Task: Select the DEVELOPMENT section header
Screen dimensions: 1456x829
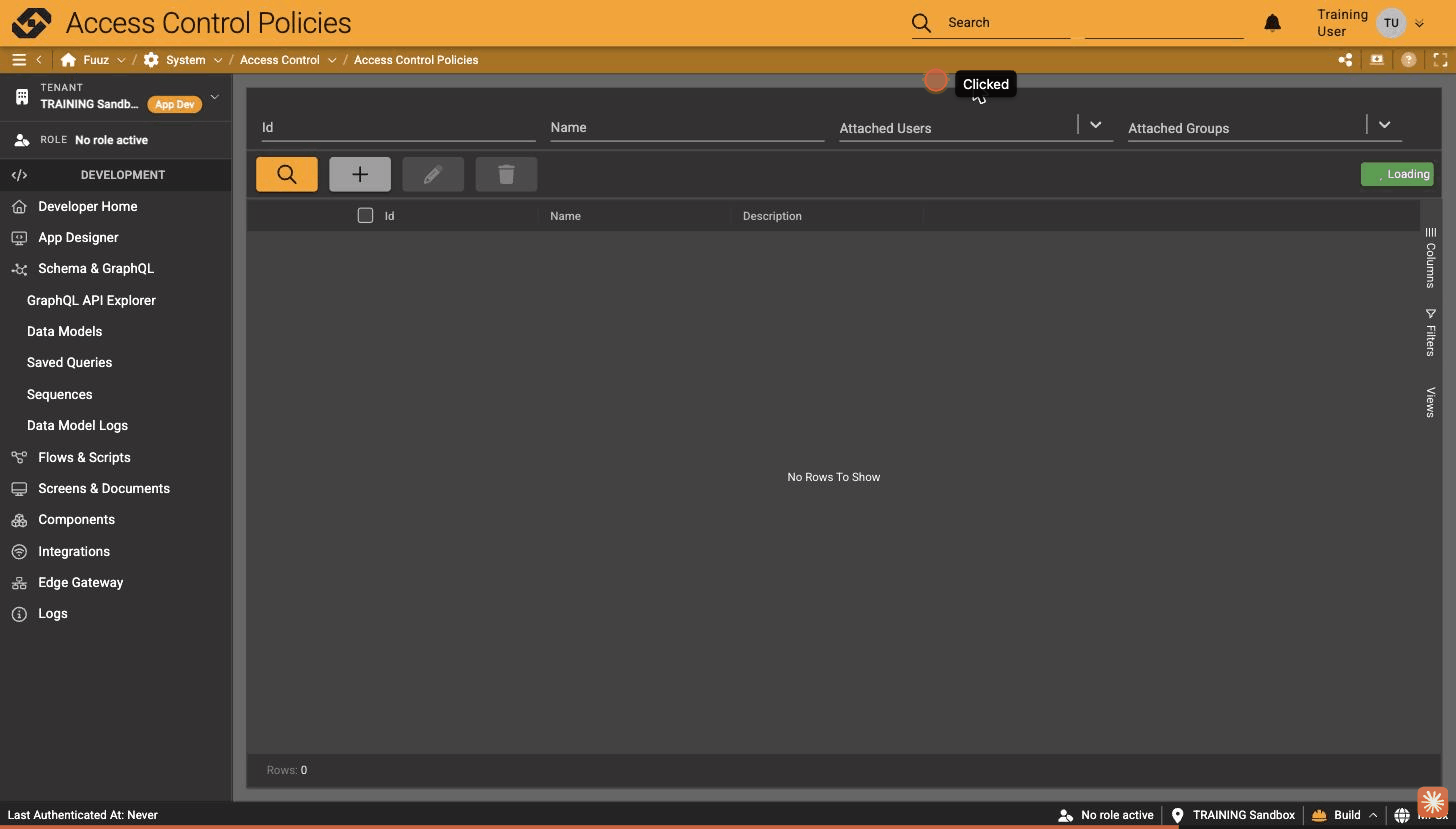Action: point(116,175)
